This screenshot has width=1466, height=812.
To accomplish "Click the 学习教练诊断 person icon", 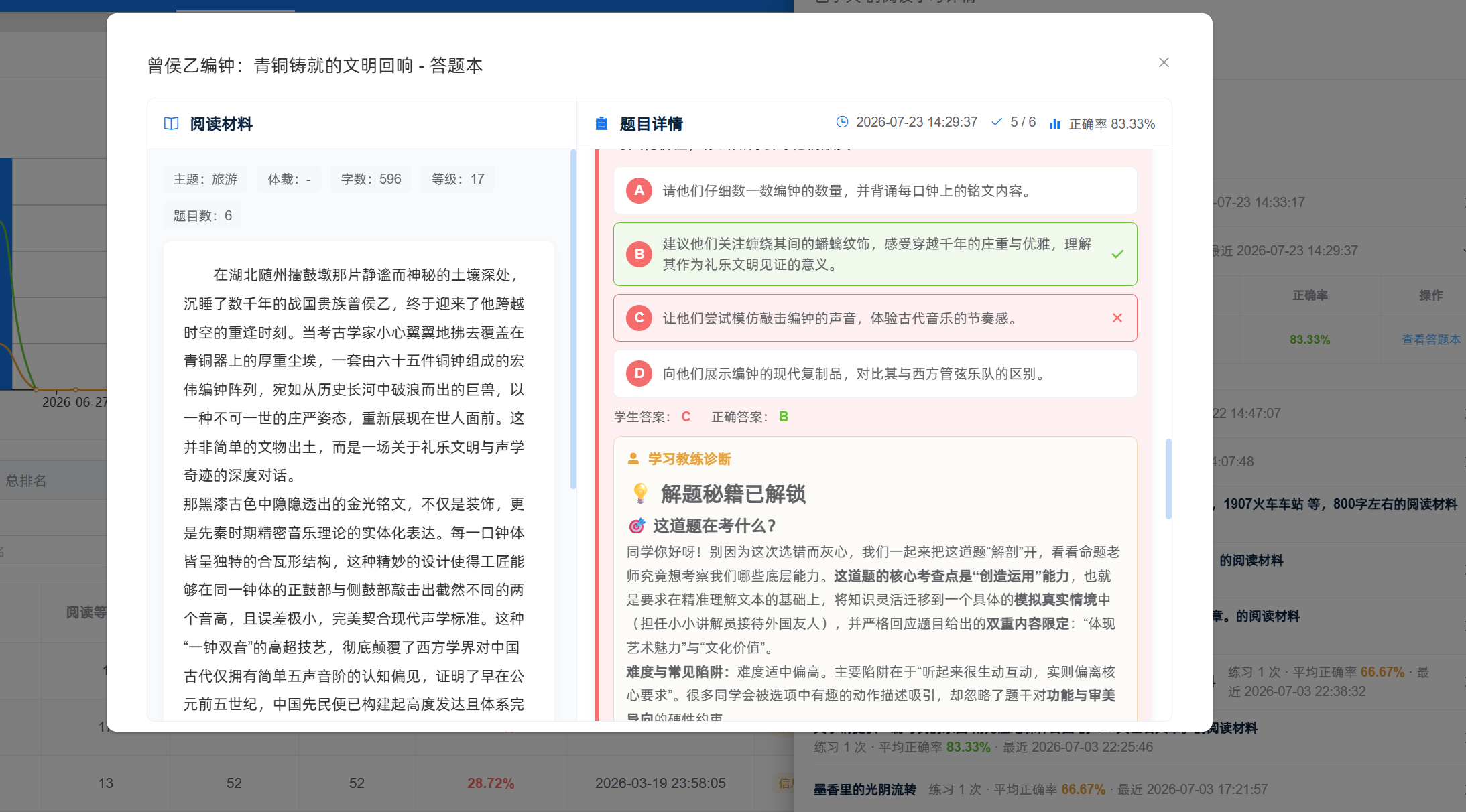I will tap(633, 459).
